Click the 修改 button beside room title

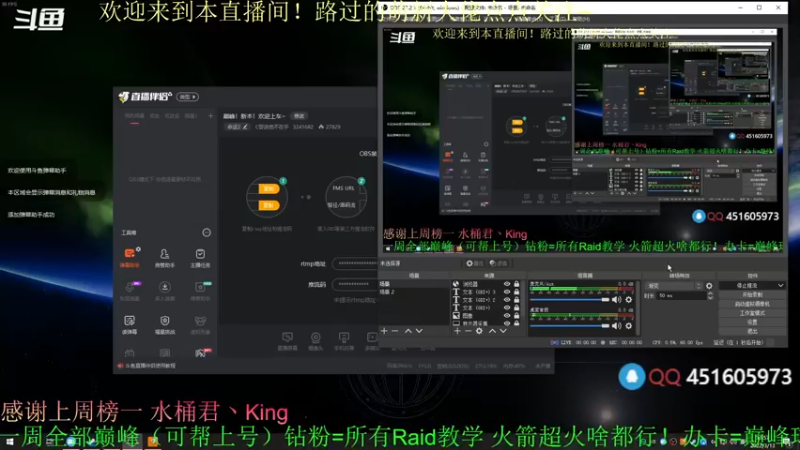click(299, 116)
